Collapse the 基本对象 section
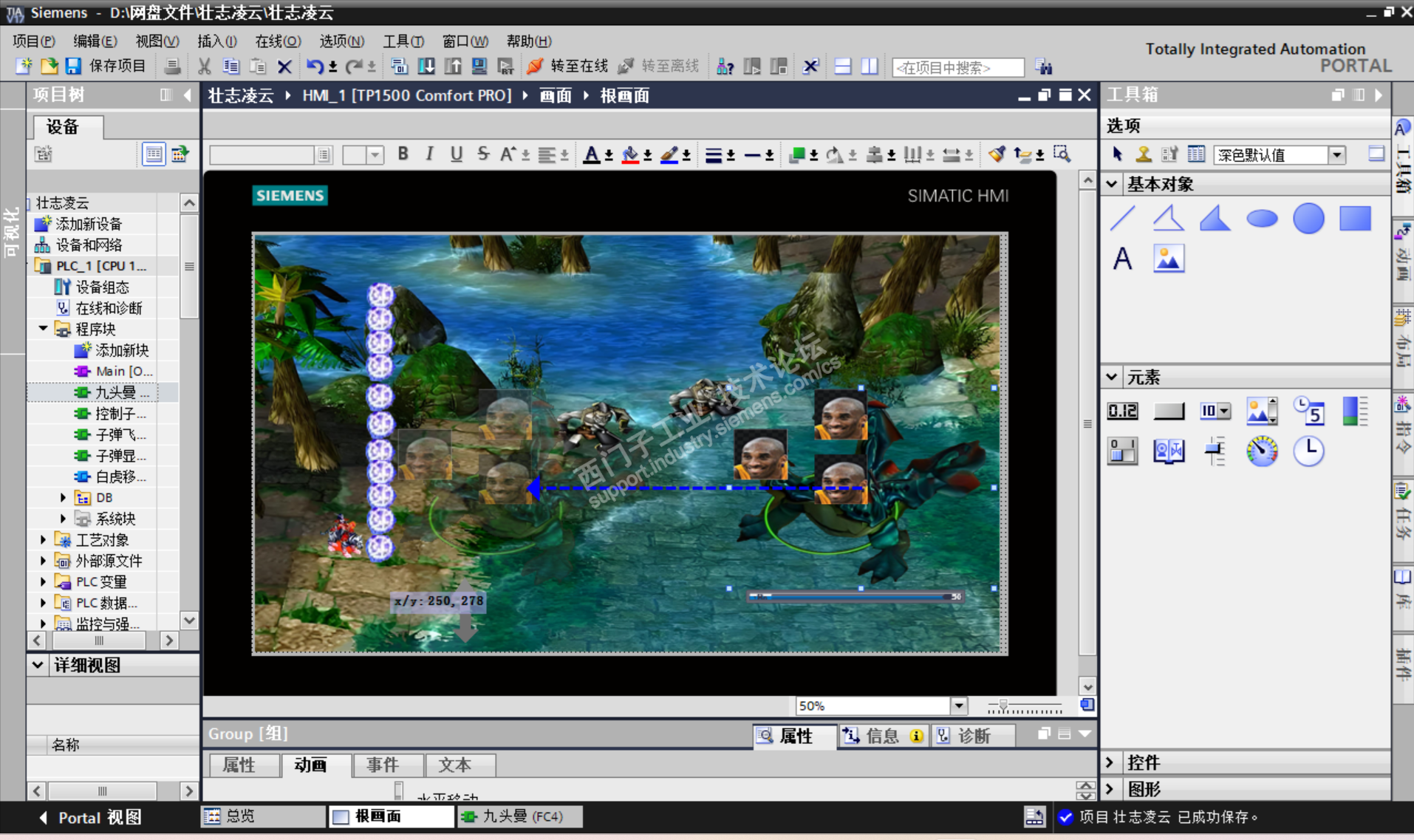 pos(1112,184)
